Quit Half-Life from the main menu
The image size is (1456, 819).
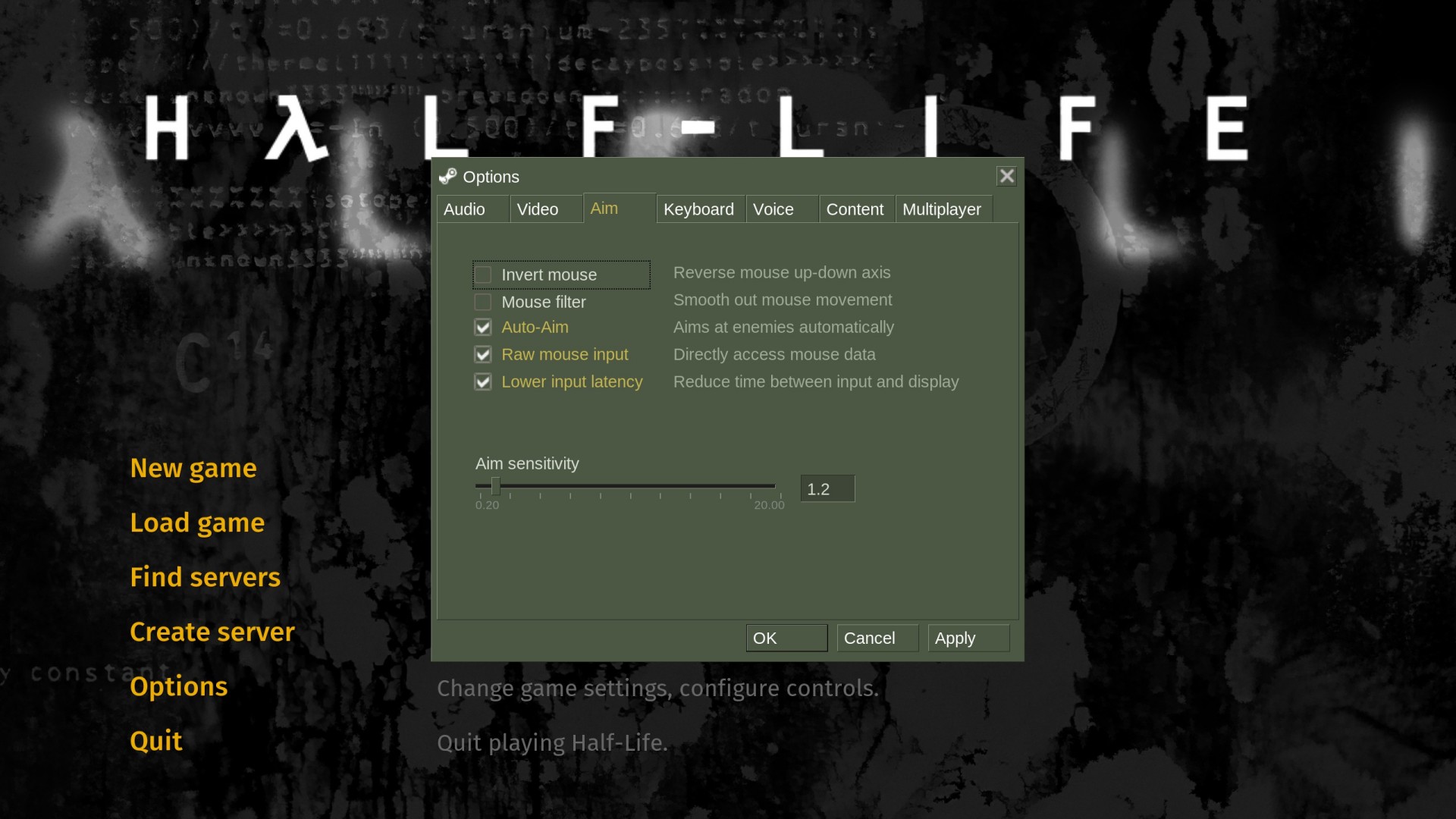coord(156,741)
